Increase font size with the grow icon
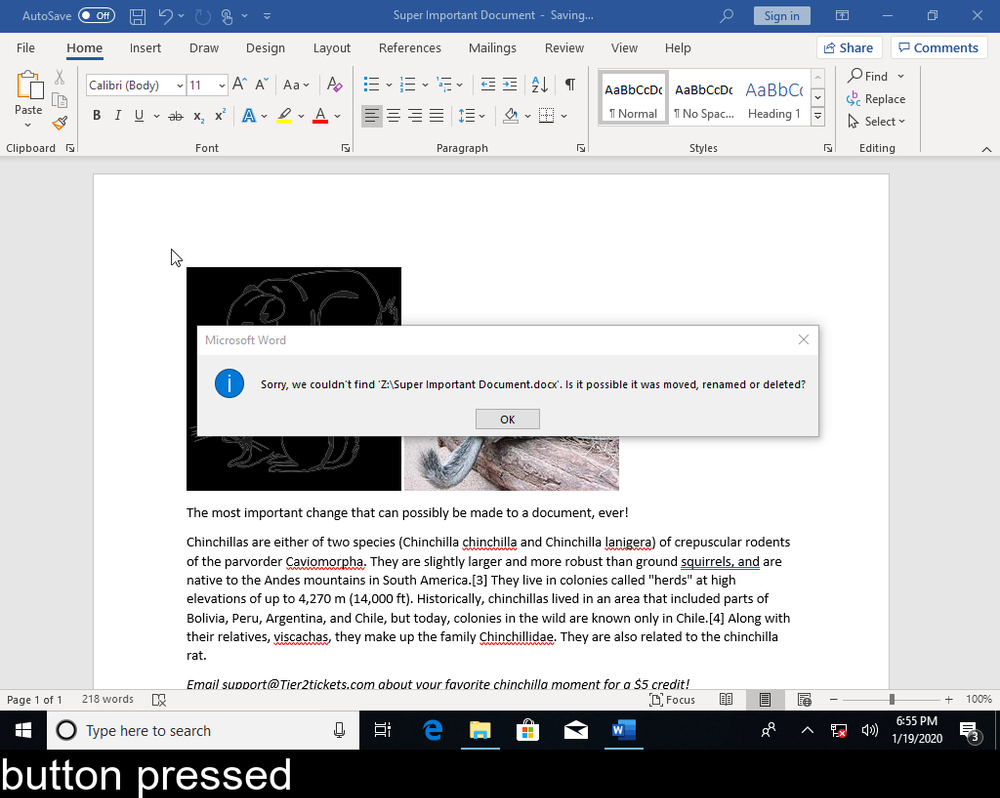The width and height of the screenshot is (1000, 798). tap(240, 84)
